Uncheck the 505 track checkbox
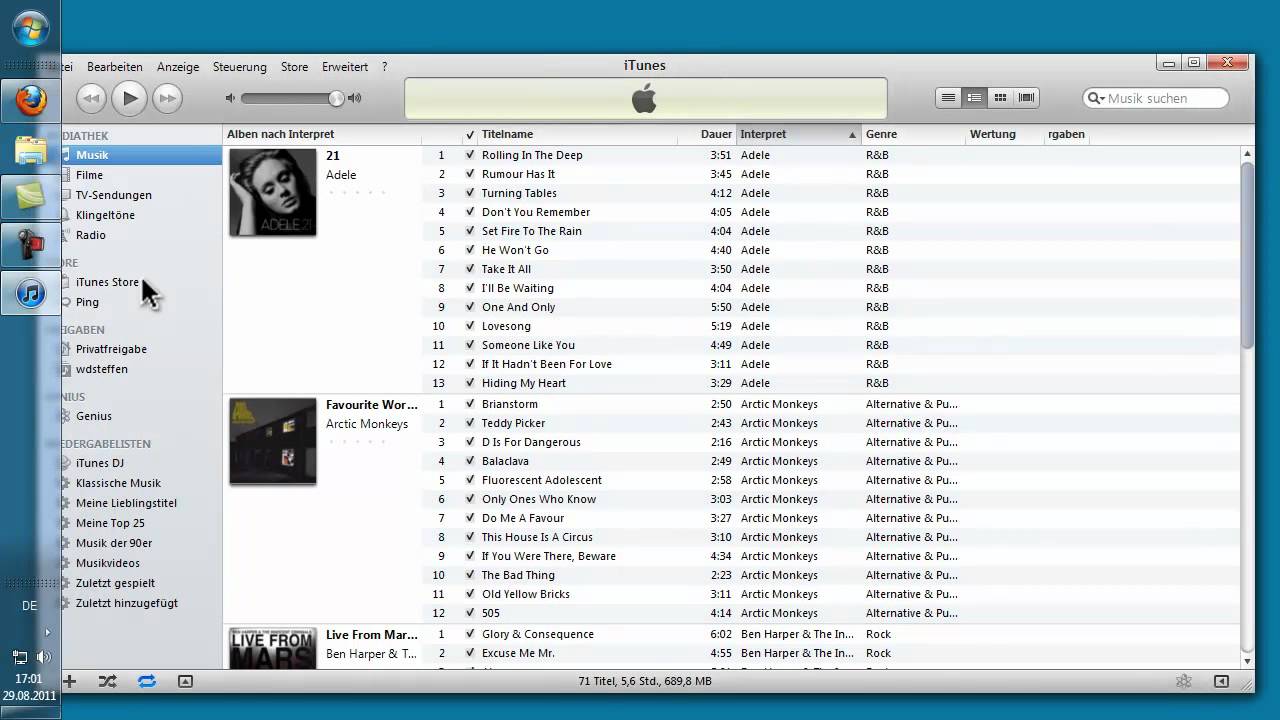 470,613
